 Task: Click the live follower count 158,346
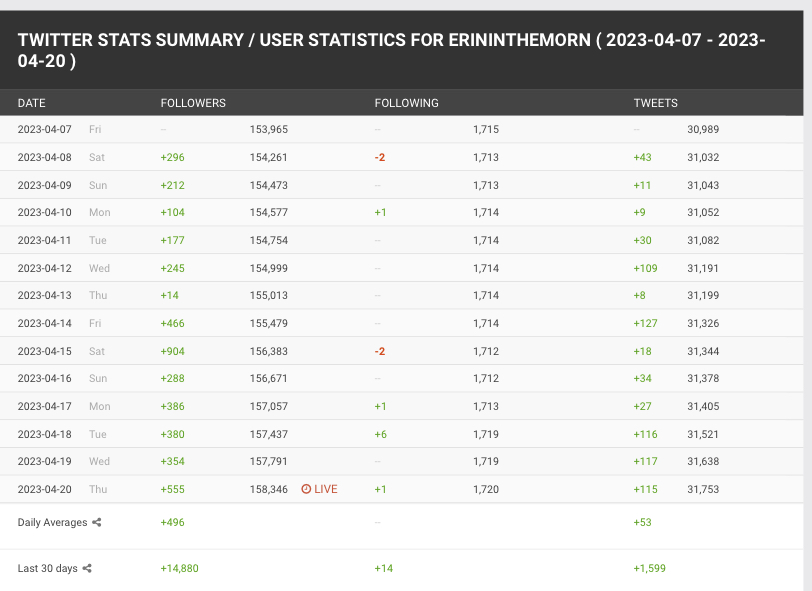pyautogui.click(x=269, y=489)
